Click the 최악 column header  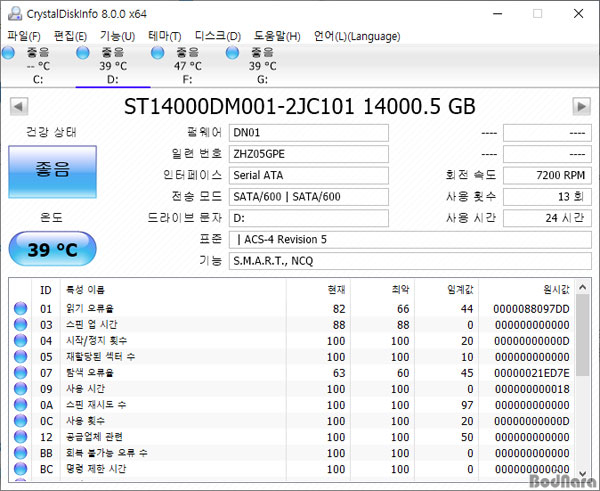(382, 290)
